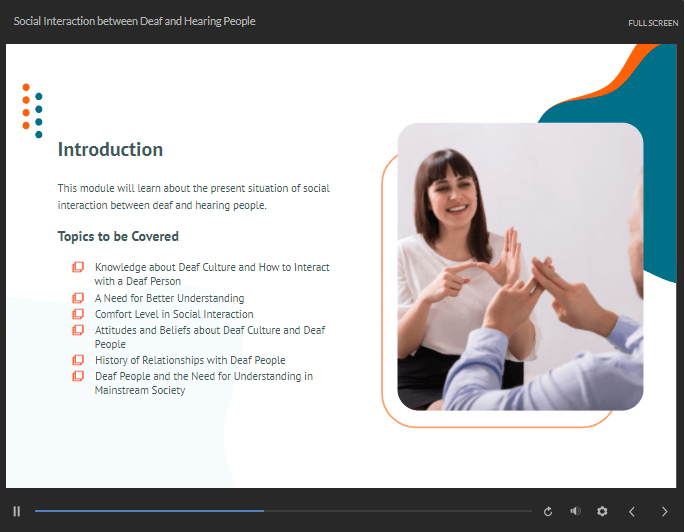This screenshot has height=532, width=685.
Task: Click bullet icon beside Deaf People and the Need
Action: tap(78, 376)
